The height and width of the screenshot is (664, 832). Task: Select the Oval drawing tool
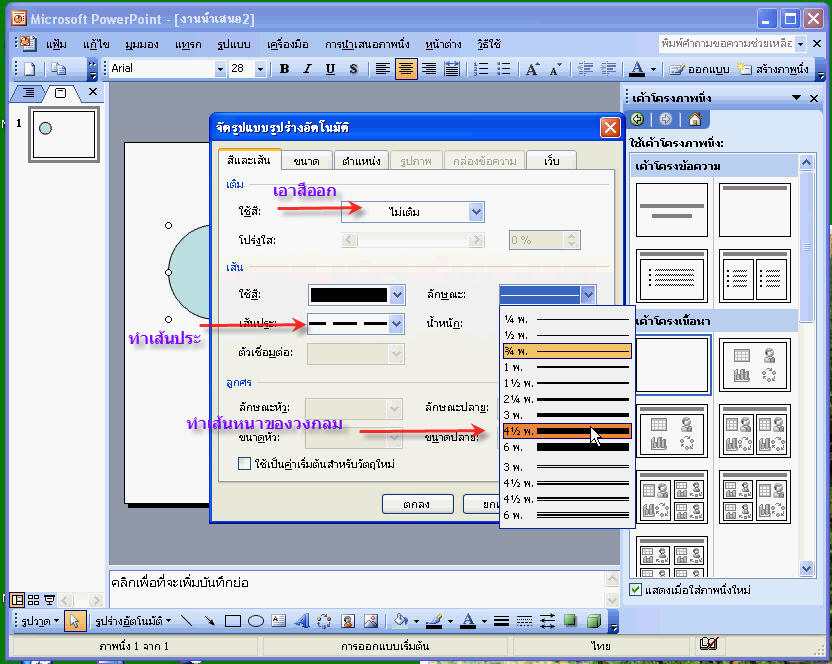256,620
